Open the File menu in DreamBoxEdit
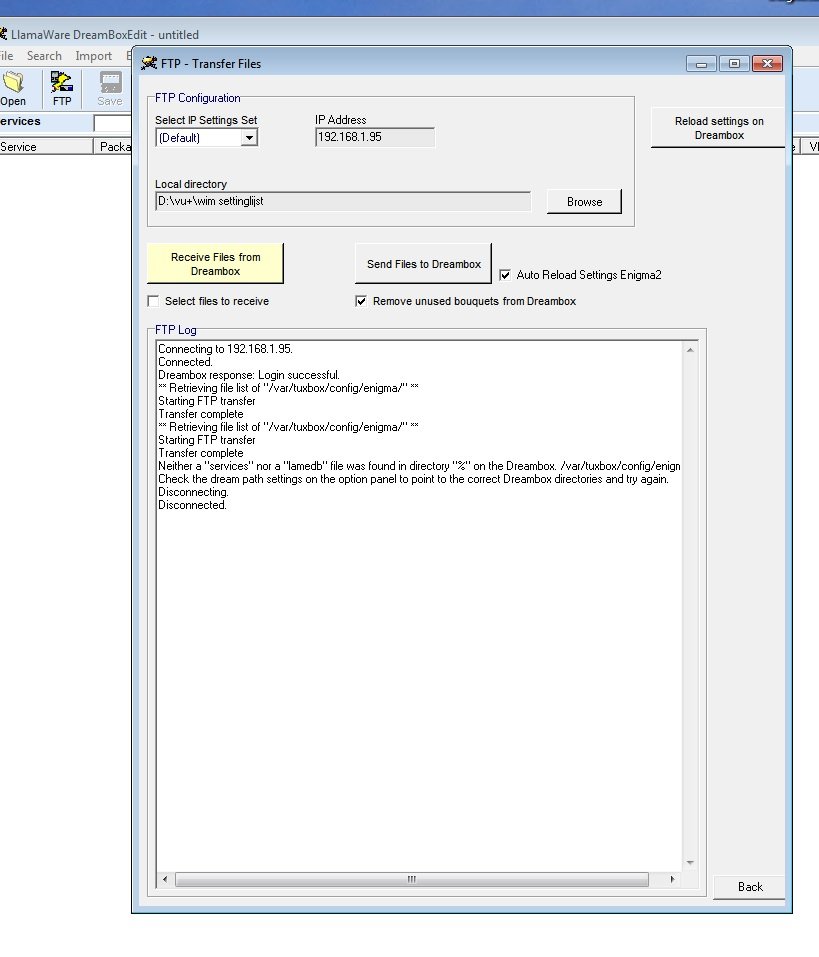 click(x=7, y=56)
